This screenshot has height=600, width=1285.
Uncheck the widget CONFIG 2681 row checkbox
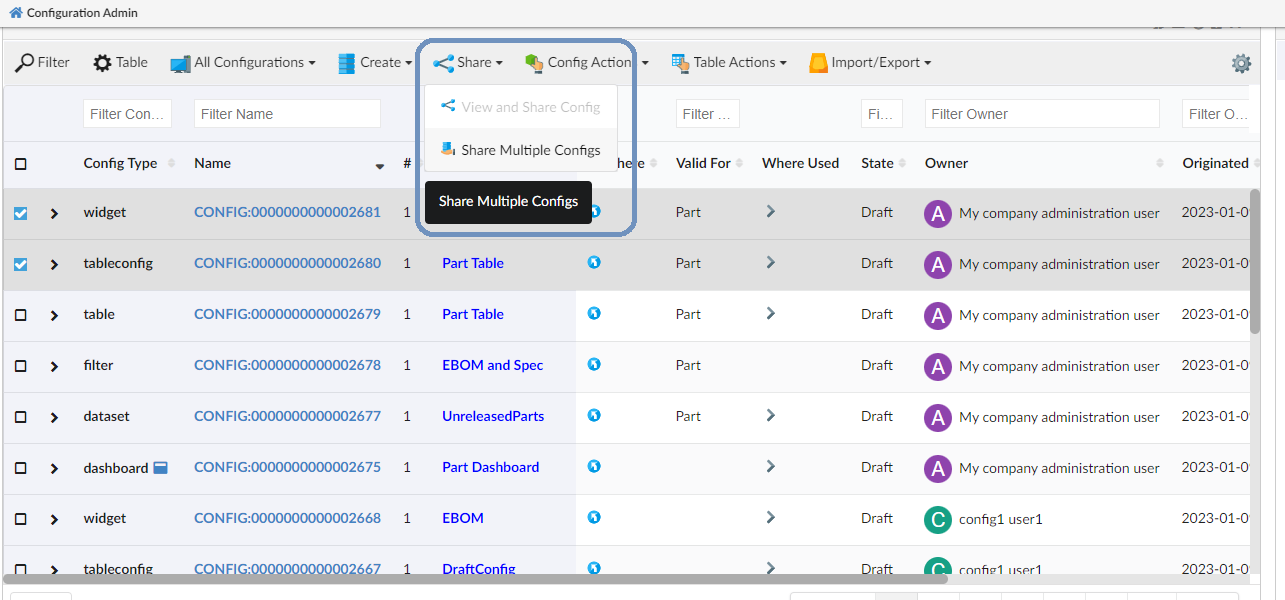pos(21,213)
